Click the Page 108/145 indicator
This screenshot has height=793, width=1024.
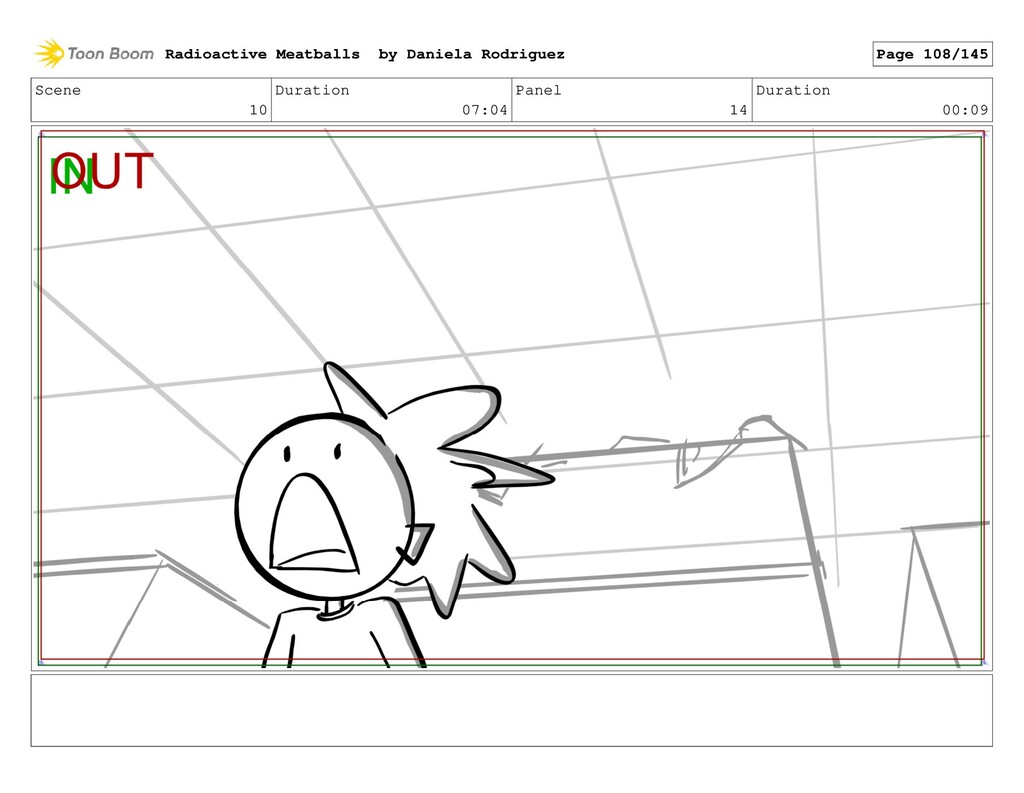(932, 54)
